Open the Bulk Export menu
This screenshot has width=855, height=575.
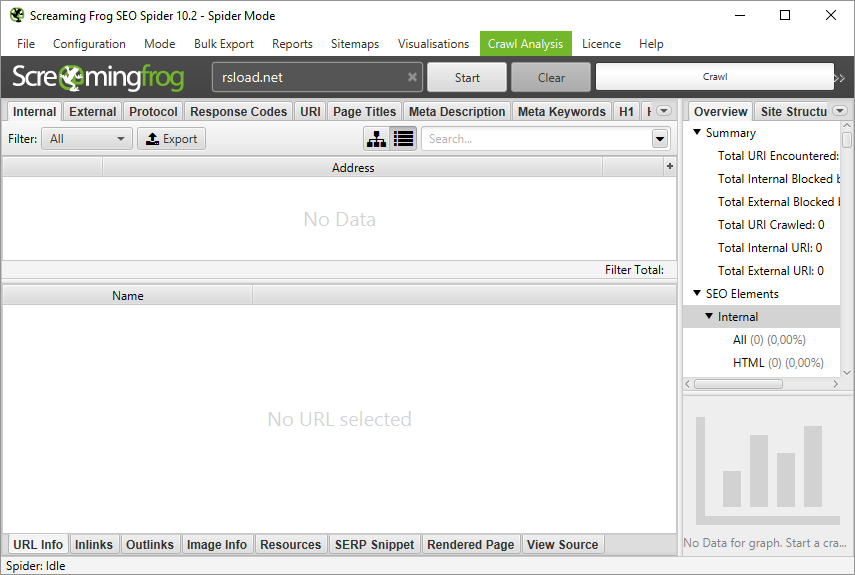[x=224, y=44]
